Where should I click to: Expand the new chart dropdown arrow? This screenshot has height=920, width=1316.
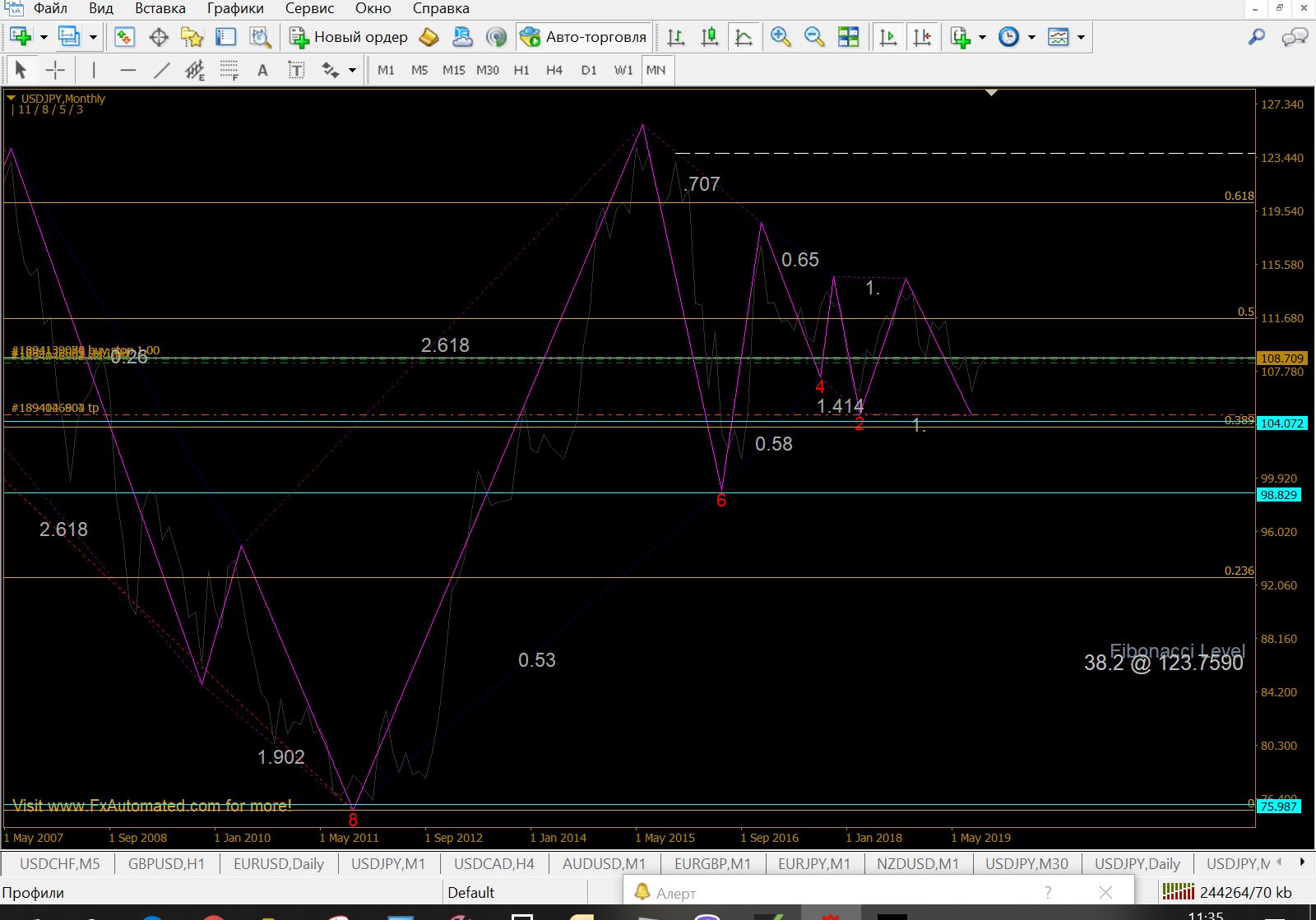(x=44, y=37)
